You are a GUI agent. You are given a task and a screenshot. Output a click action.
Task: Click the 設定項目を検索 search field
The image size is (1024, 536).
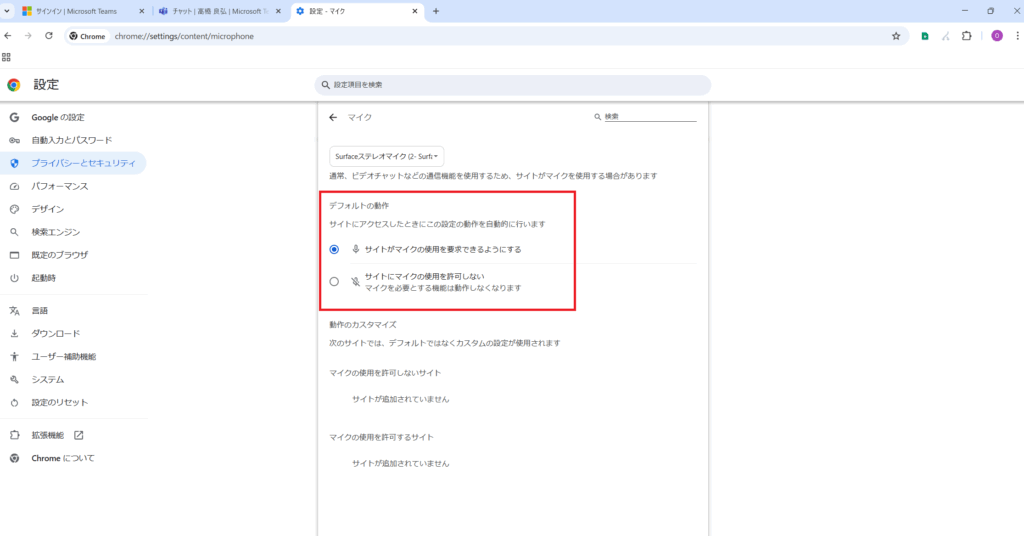pos(512,85)
